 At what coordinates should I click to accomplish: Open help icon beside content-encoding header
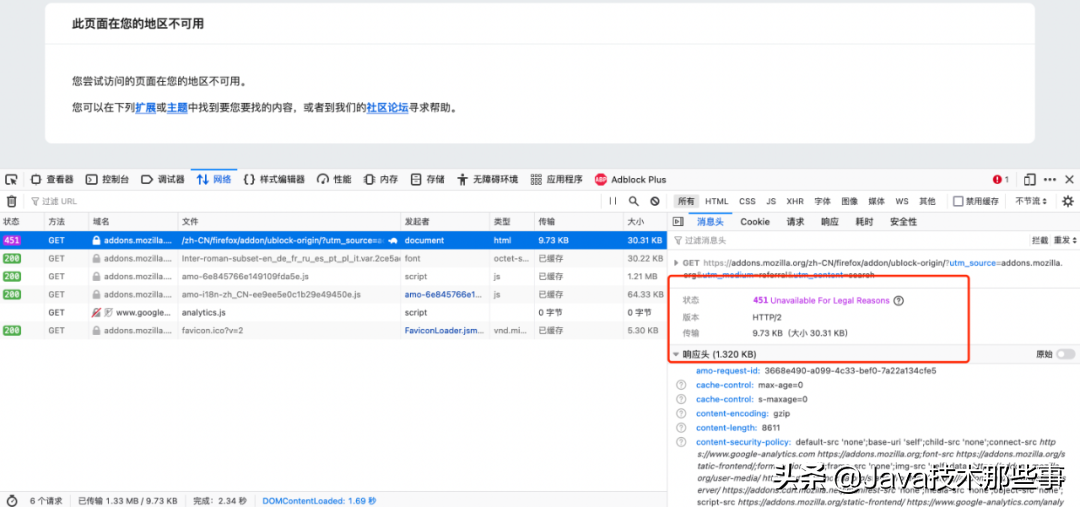(681, 413)
